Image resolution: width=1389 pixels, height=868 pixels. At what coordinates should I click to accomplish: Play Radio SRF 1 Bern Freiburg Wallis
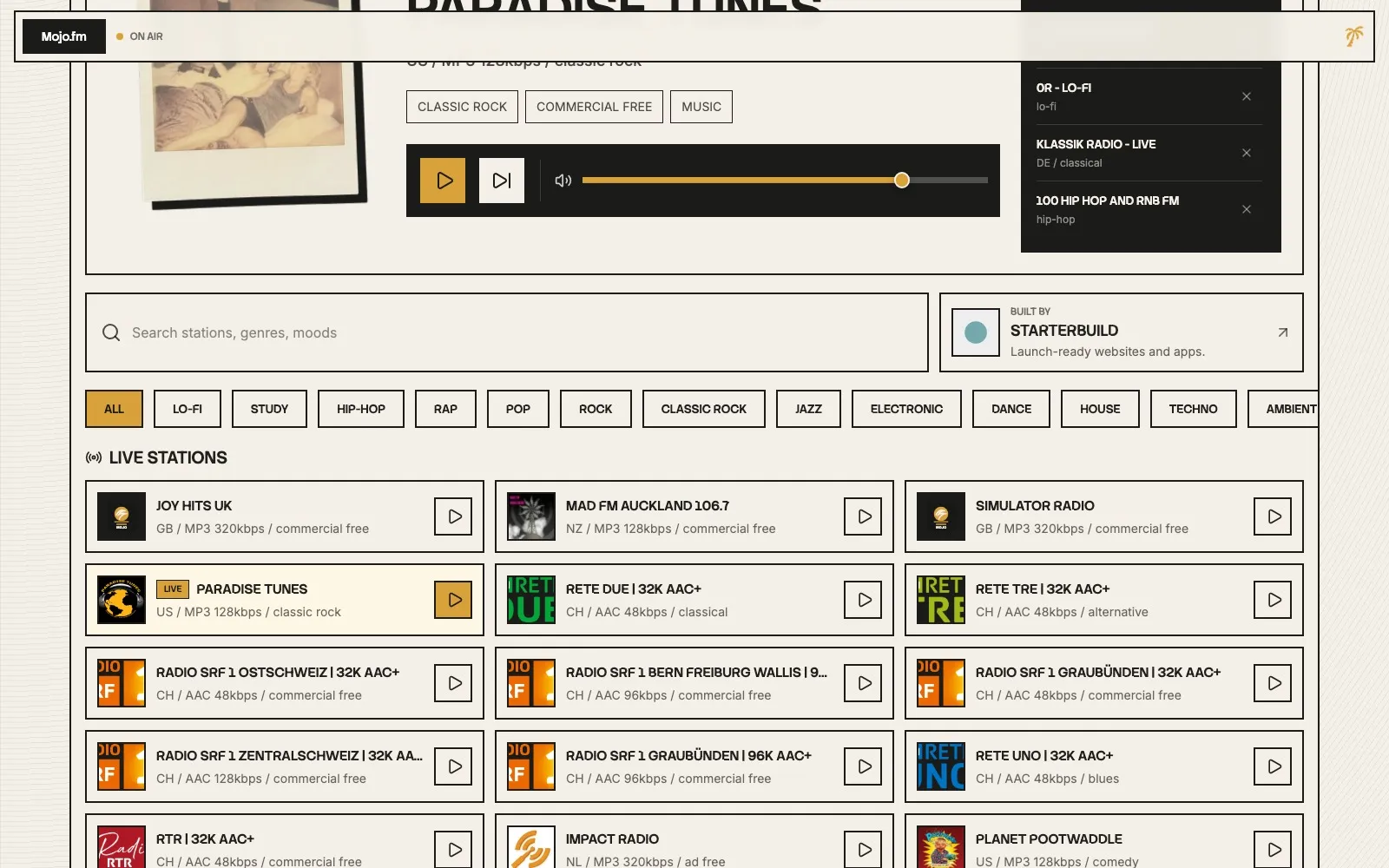863,683
